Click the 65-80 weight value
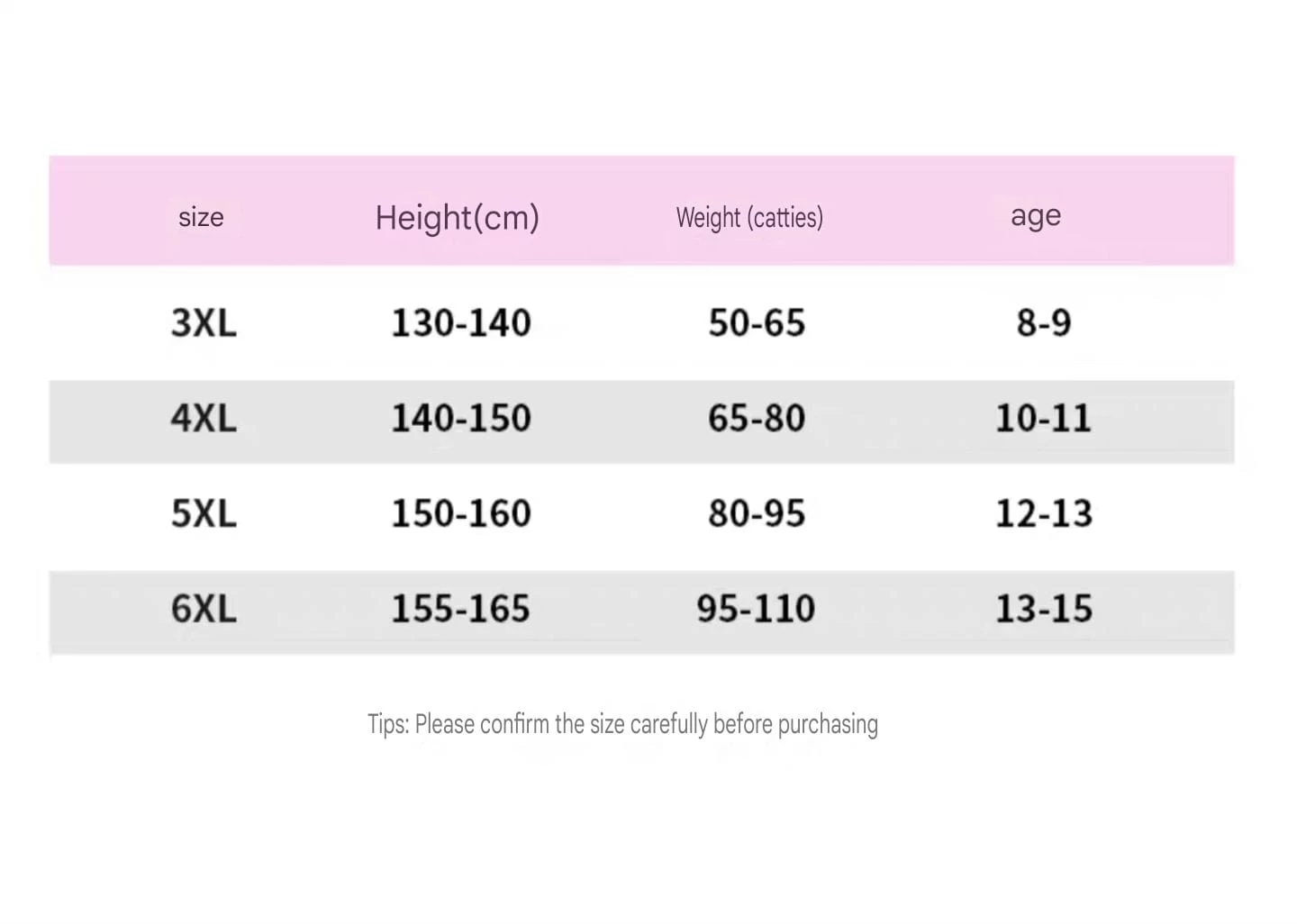 (757, 418)
